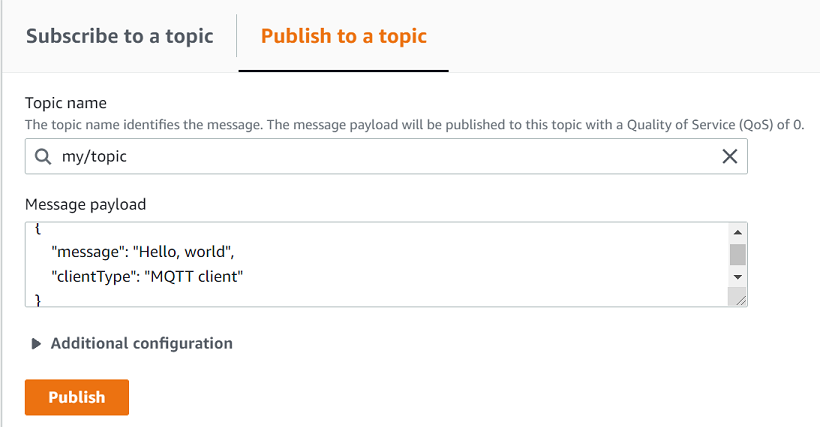Viewport: 820px width, 427px height.
Task: Click the closing brace in the payload
Action: 38,299
